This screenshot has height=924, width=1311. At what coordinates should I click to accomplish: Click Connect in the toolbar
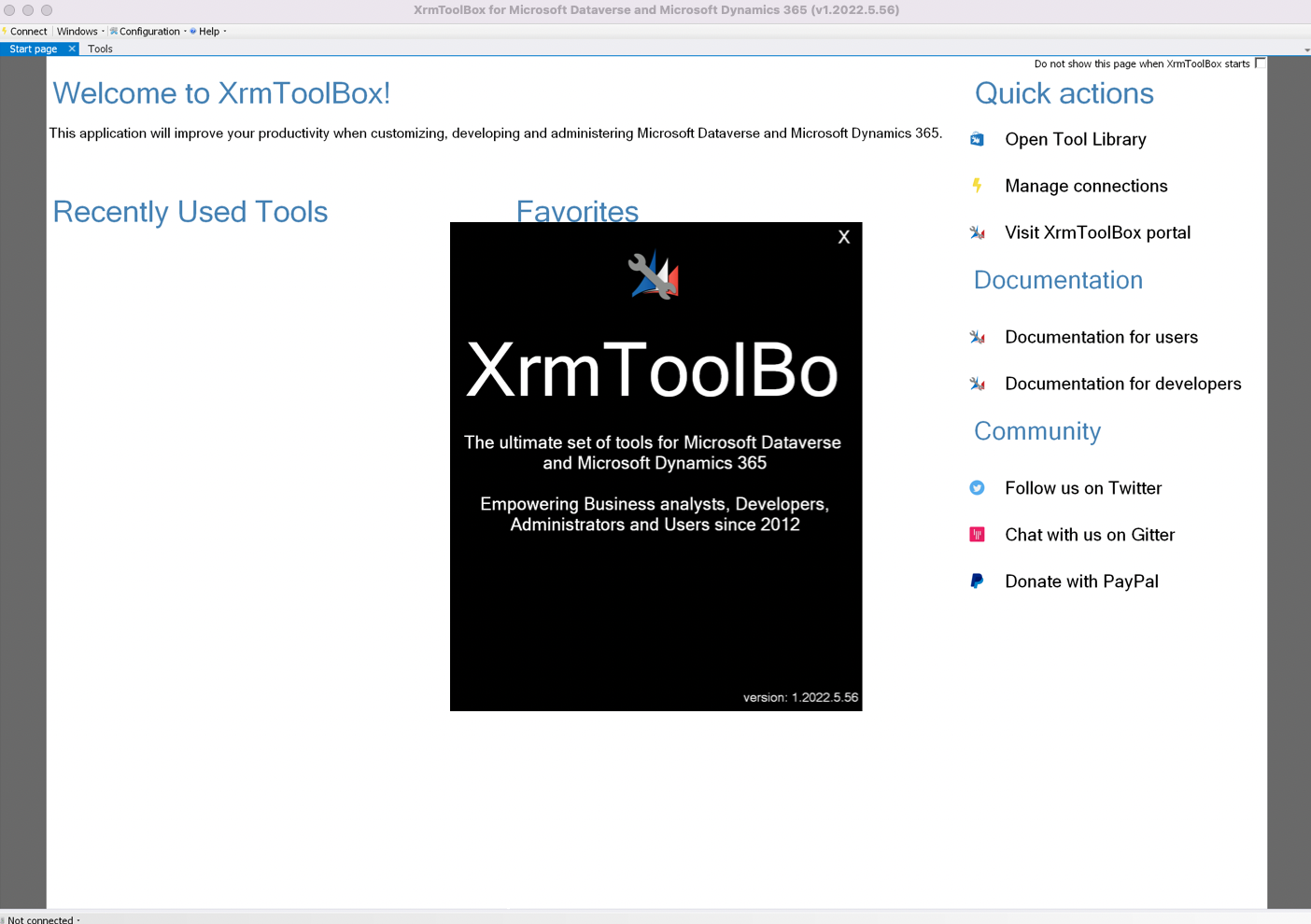click(x=28, y=32)
